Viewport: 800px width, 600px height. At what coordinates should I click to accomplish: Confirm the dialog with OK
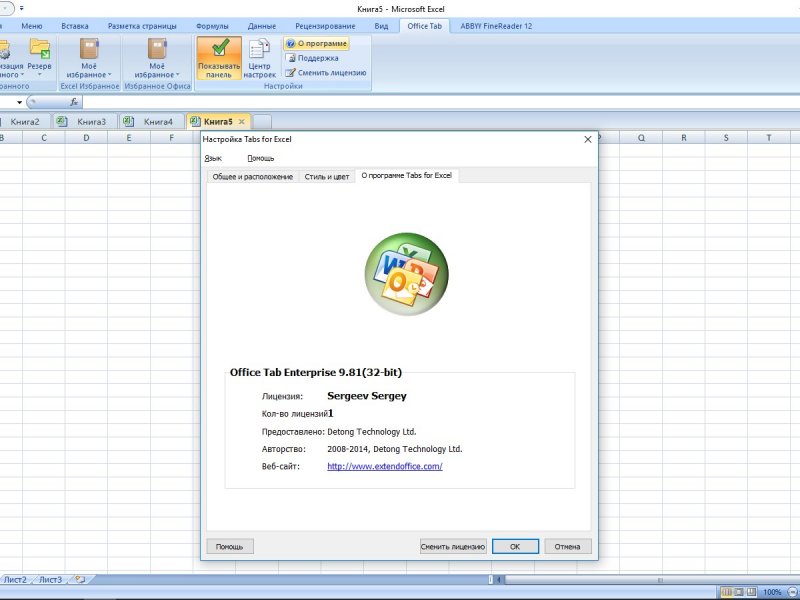click(515, 546)
